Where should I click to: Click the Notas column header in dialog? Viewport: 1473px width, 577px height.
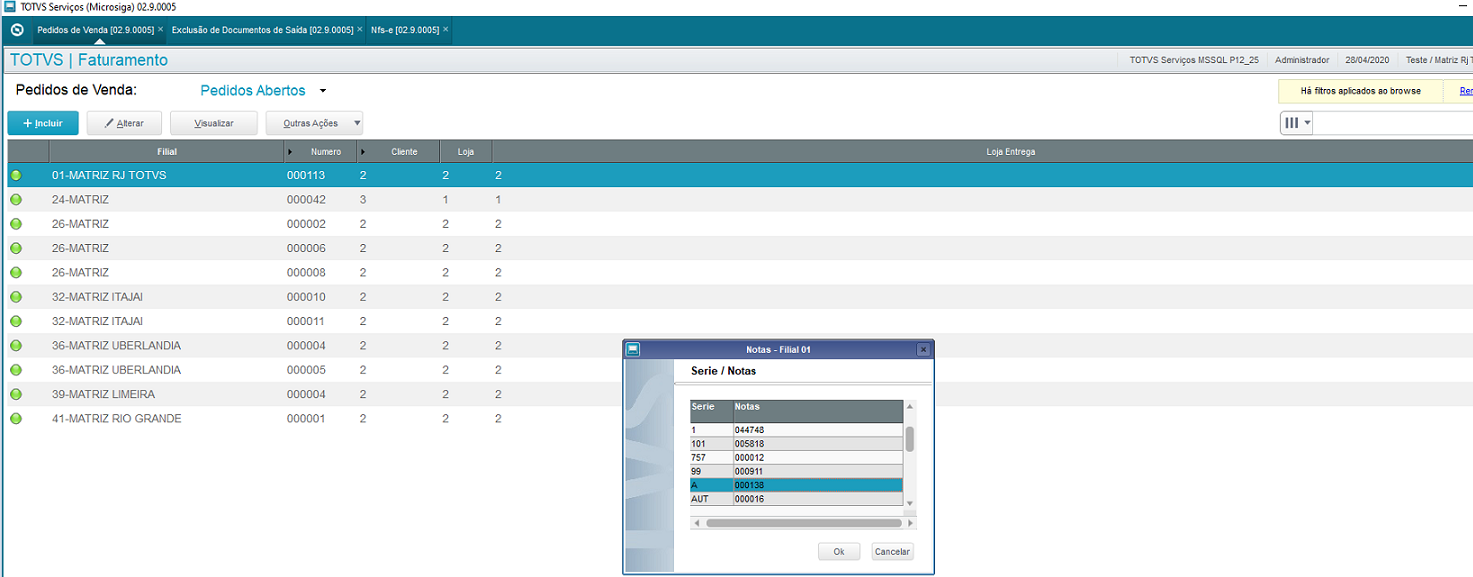[818, 411]
